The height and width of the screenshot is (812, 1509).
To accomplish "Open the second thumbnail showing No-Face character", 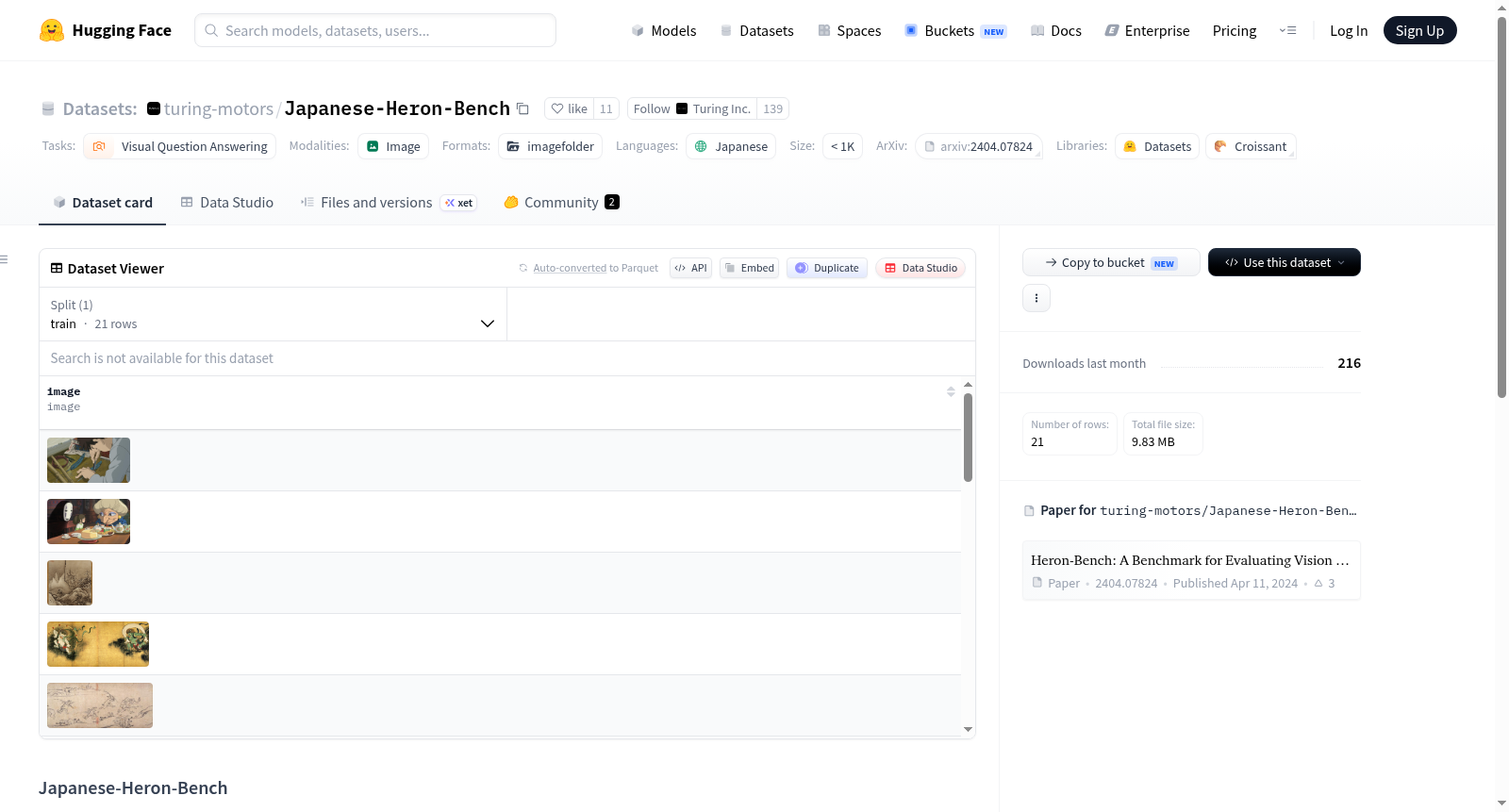I will tap(89, 522).
